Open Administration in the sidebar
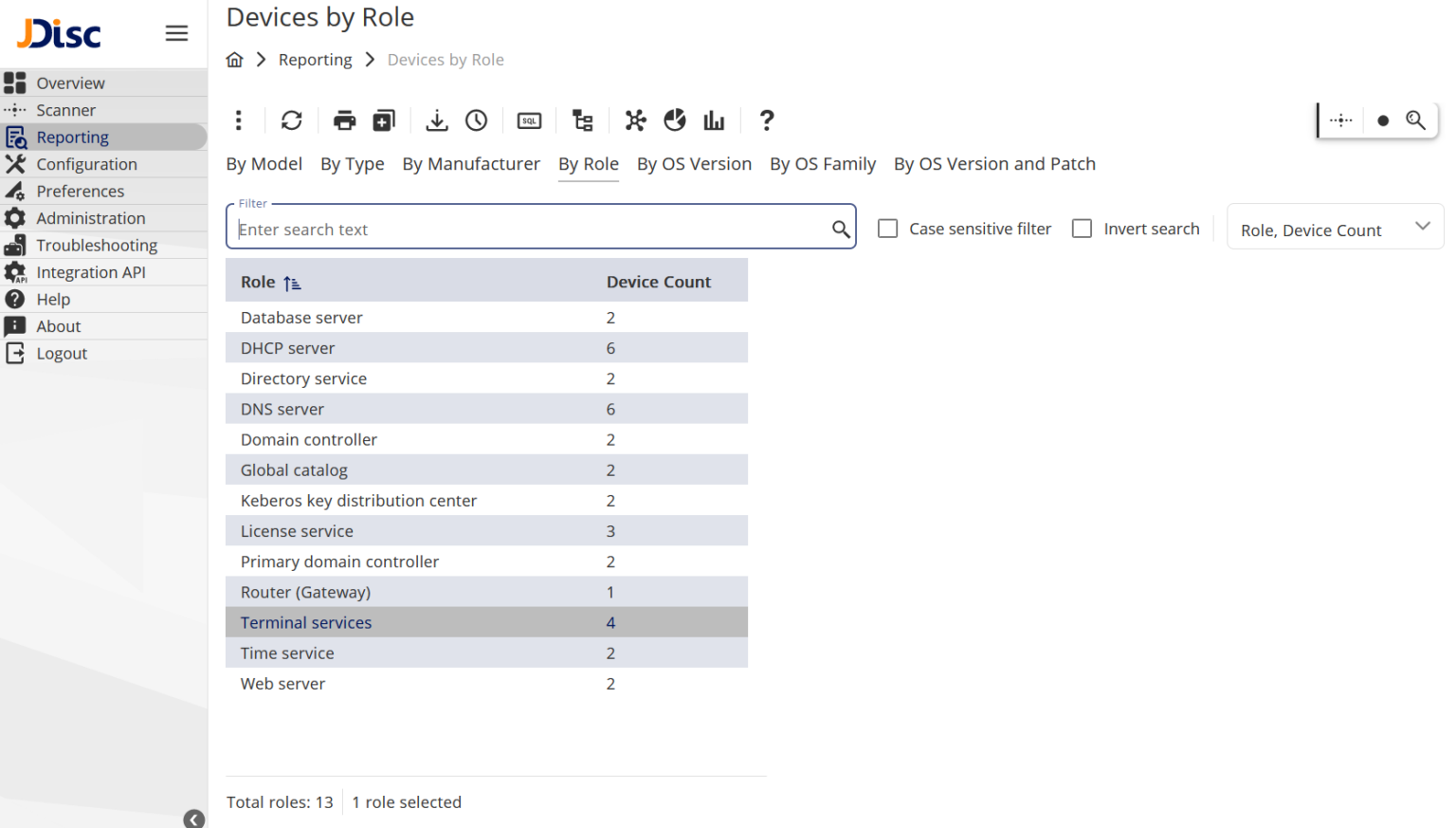 pyautogui.click(x=103, y=218)
